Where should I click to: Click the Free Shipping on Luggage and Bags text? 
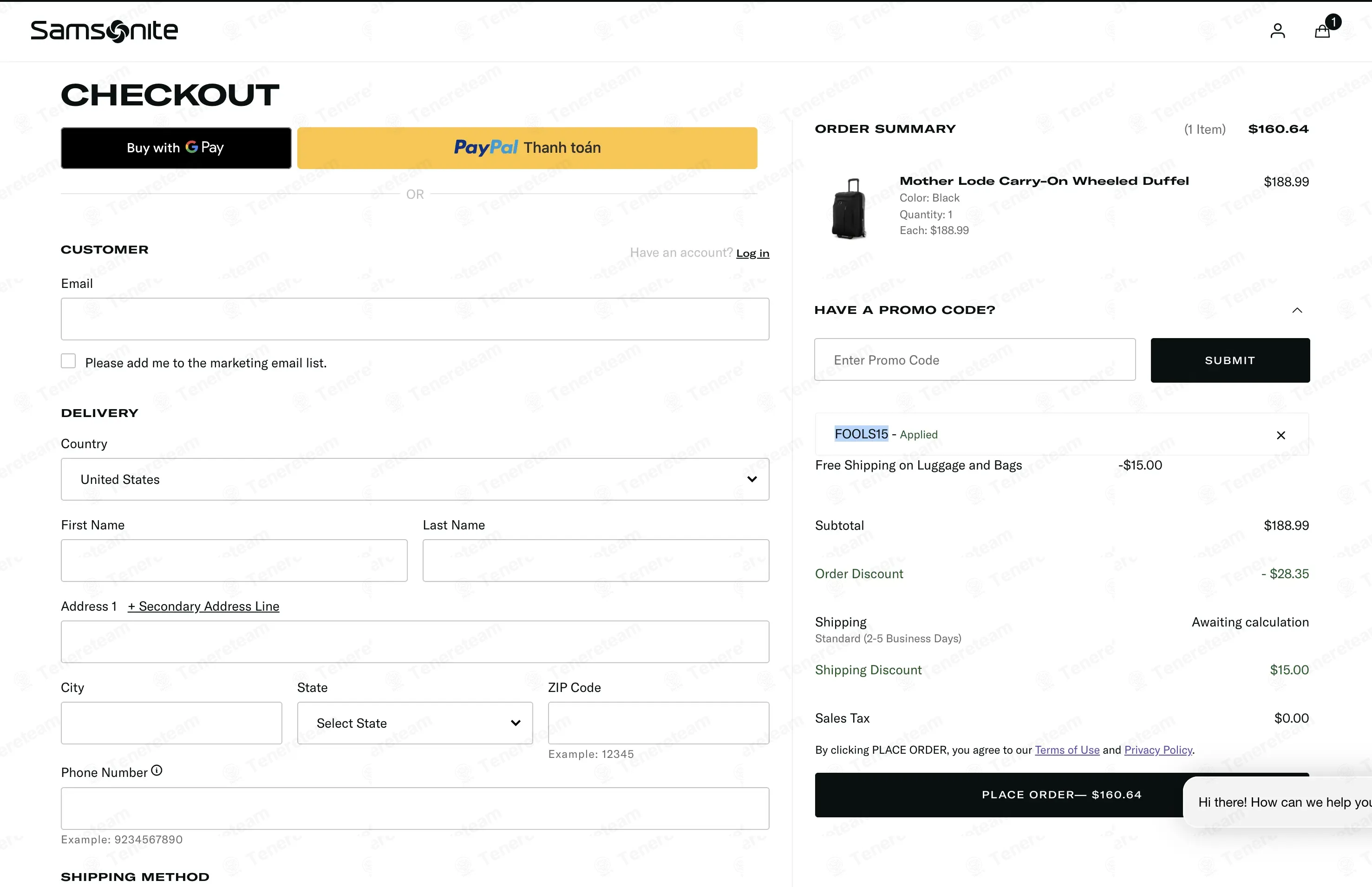click(918, 465)
